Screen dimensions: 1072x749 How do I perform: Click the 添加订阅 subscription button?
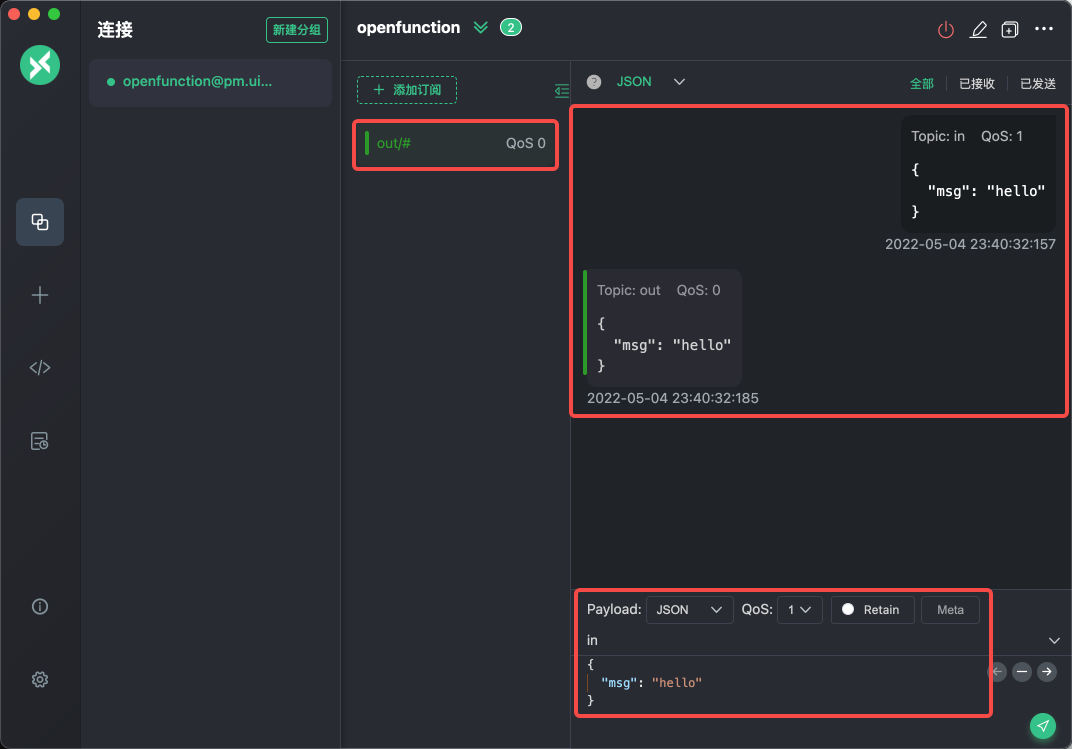(x=406, y=89)
